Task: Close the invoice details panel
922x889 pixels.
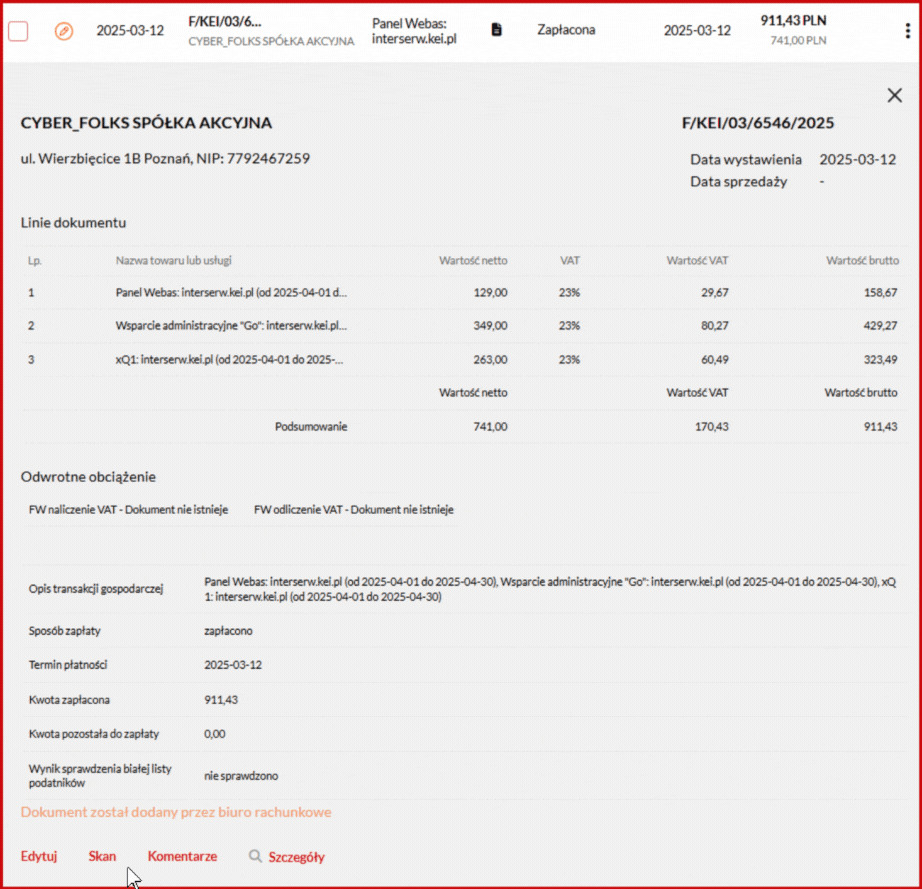Action: pyautogui.click(x=894, y=95)
